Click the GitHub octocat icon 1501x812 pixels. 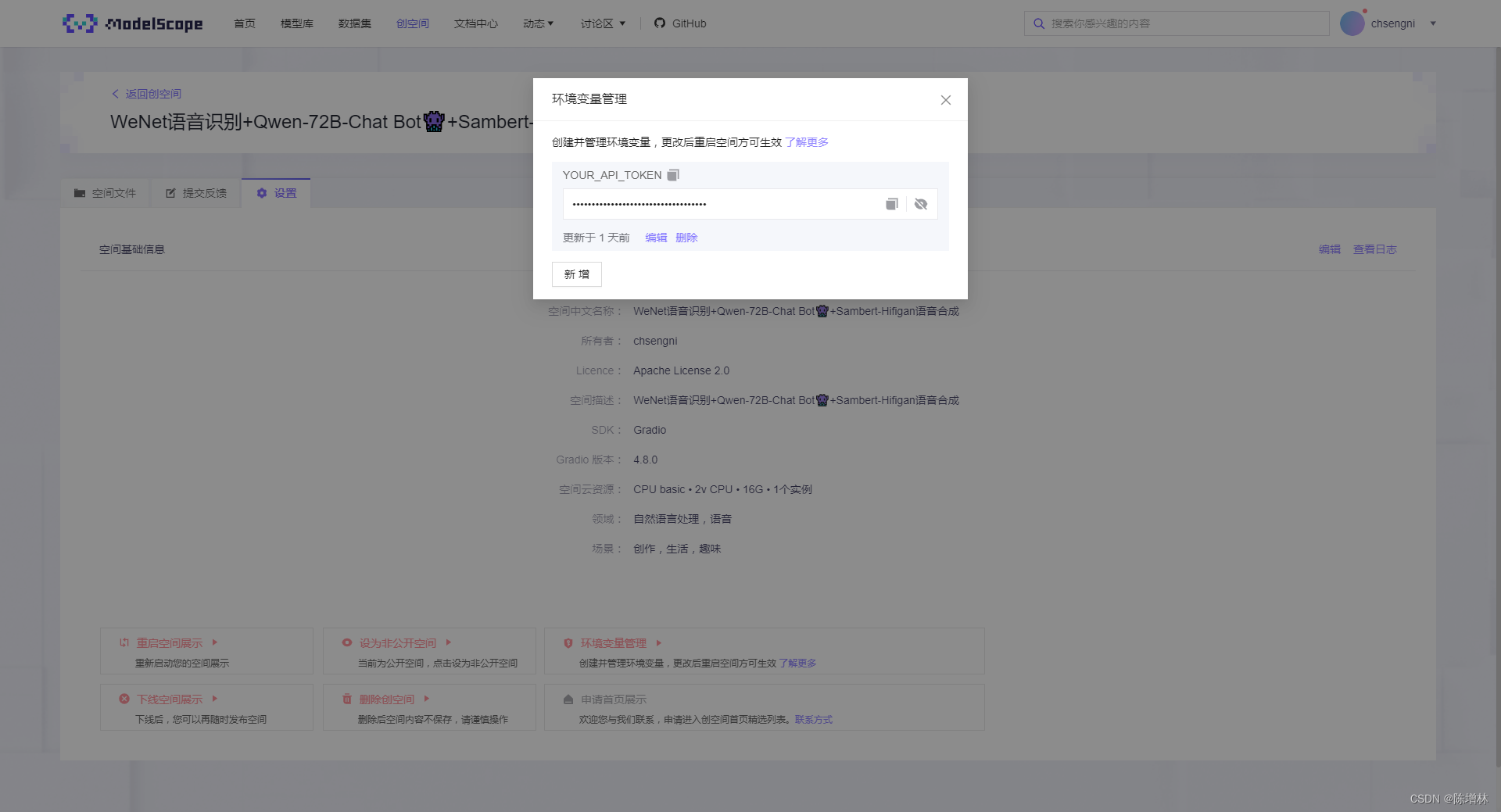660,23
